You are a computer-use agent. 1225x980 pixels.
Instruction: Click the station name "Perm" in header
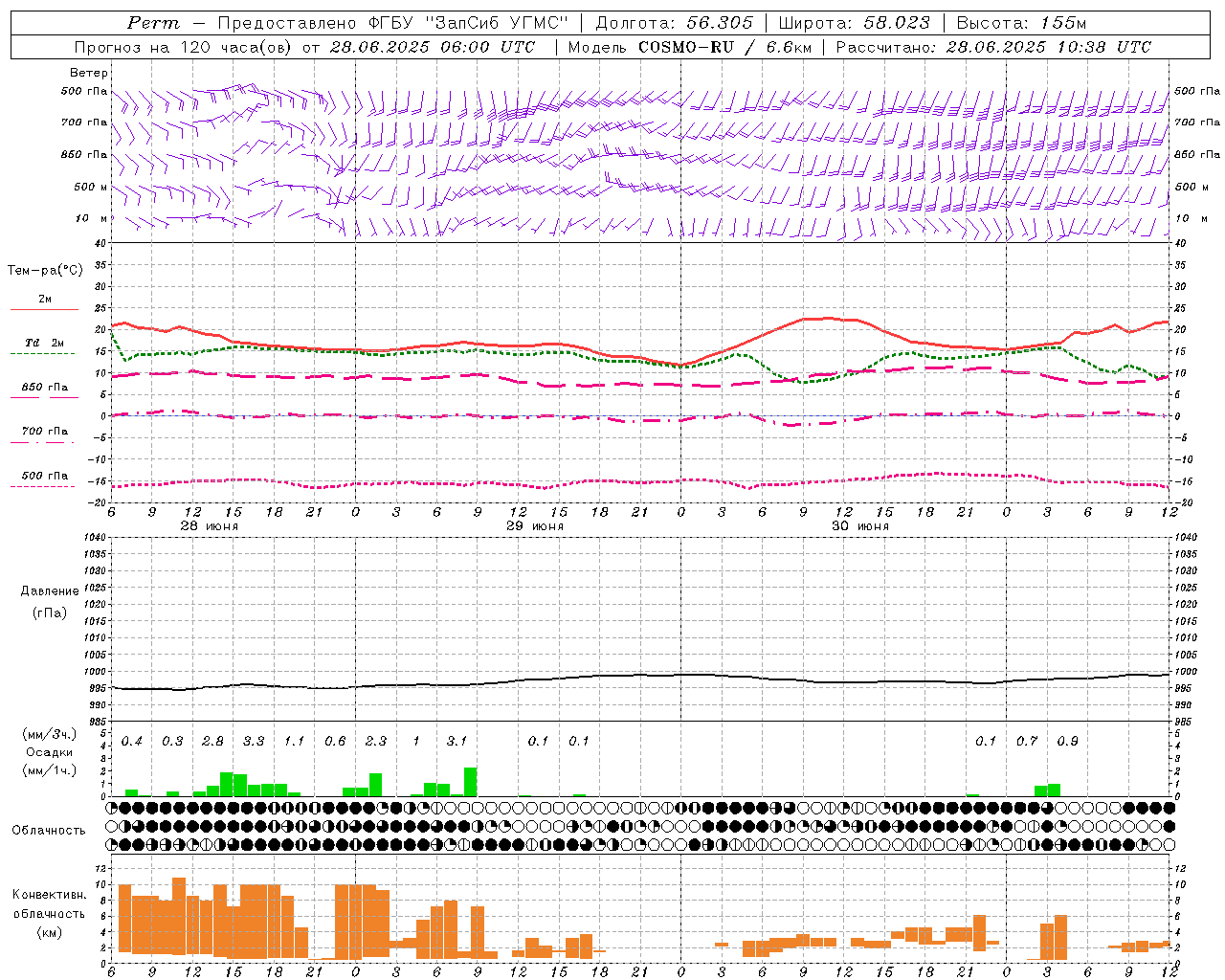(153, 23)
